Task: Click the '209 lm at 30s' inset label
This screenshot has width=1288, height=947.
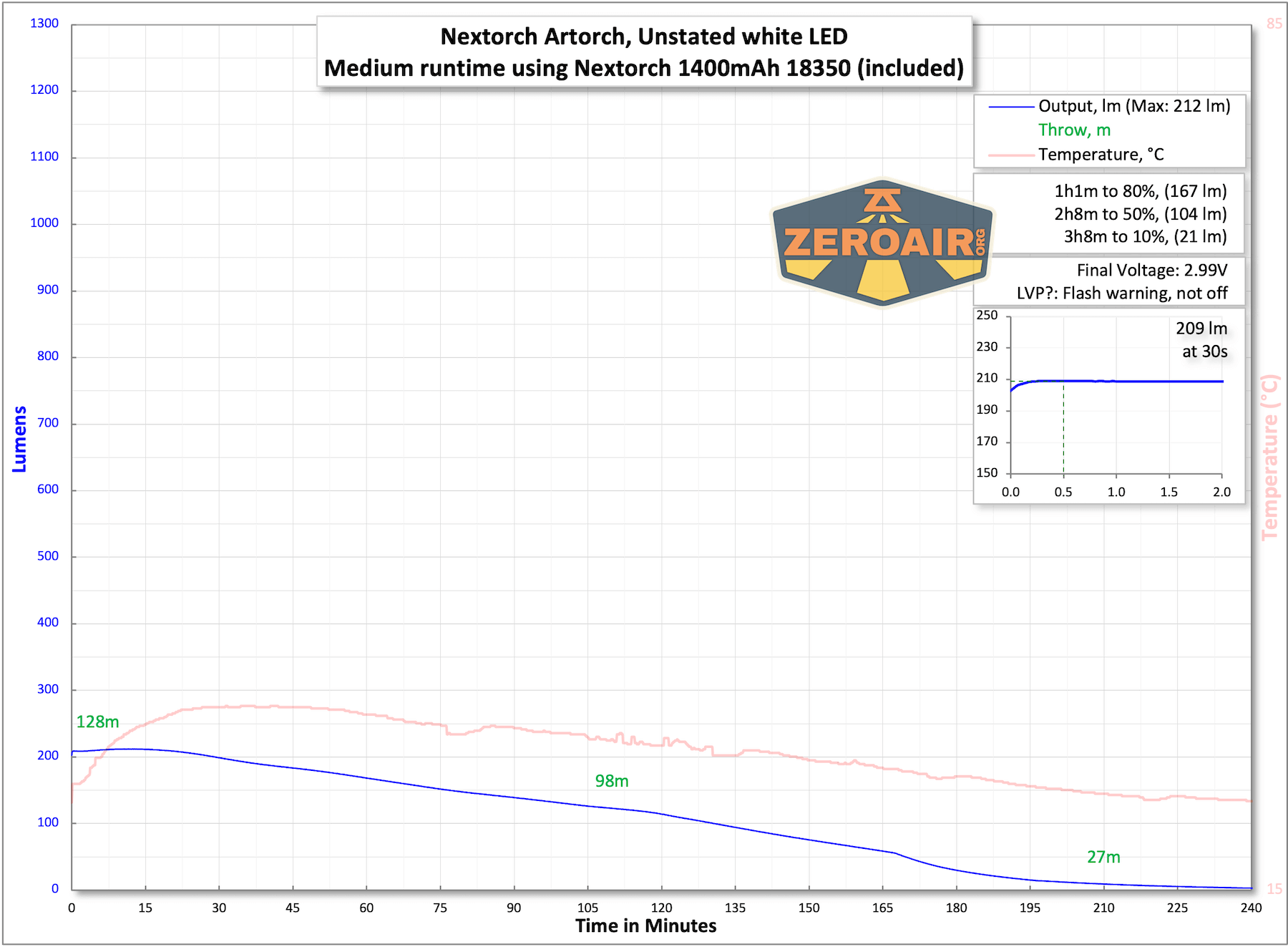Action: [x=1203, y=340]
